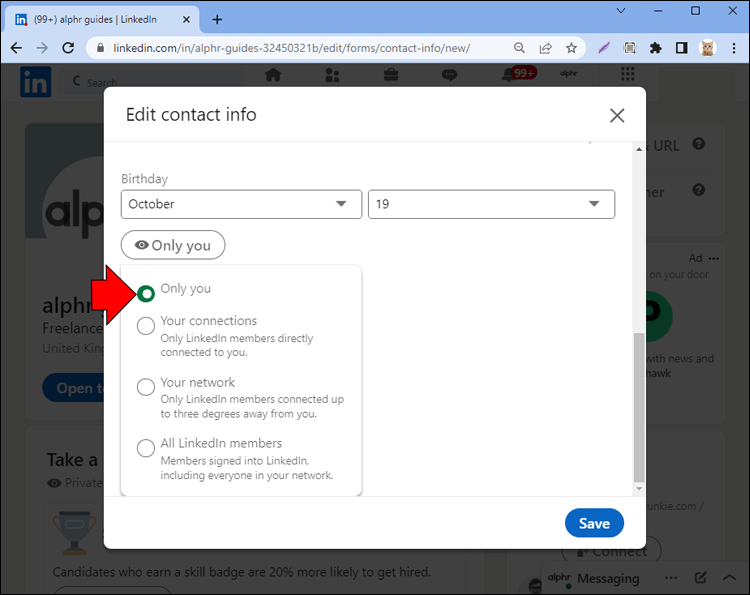Expand the birthday month dropdown showing October
Viewport: 750px width, 595px height.
point(240,204)
